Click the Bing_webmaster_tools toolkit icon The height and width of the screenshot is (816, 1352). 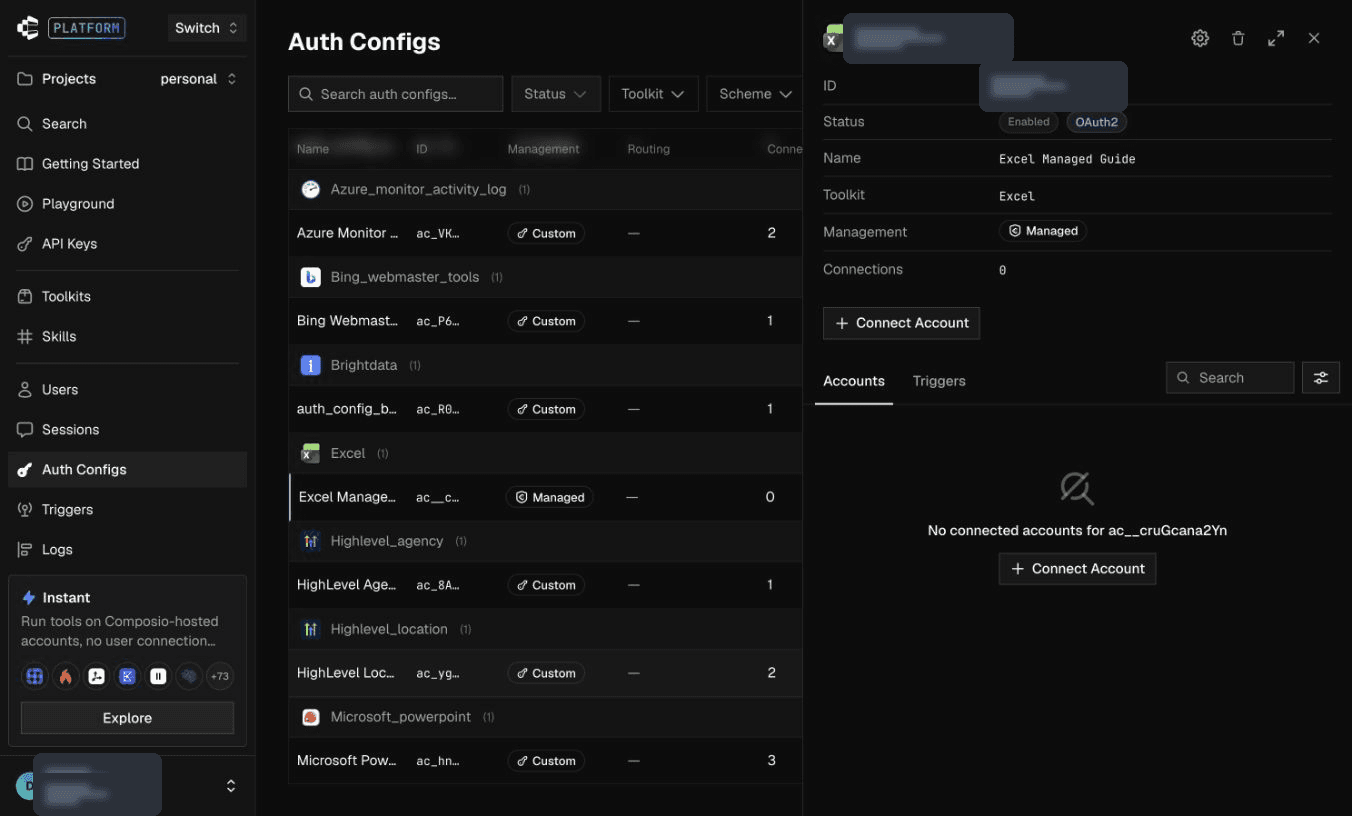[x=311, y=277]
